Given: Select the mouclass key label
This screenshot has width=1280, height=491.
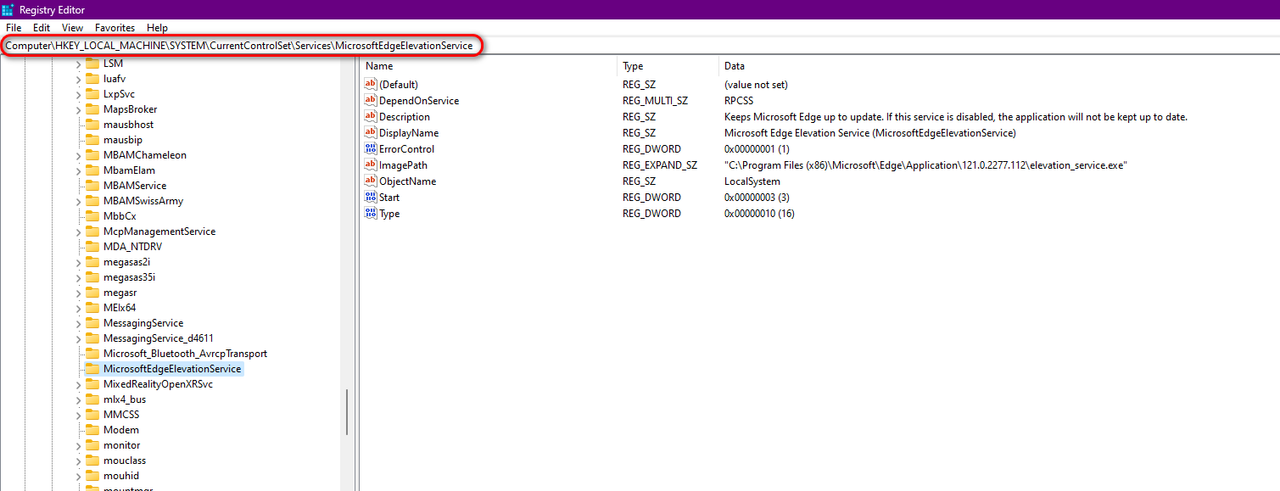Looking at the screenshot, I should pyautogui.click(x=125, y=460).
